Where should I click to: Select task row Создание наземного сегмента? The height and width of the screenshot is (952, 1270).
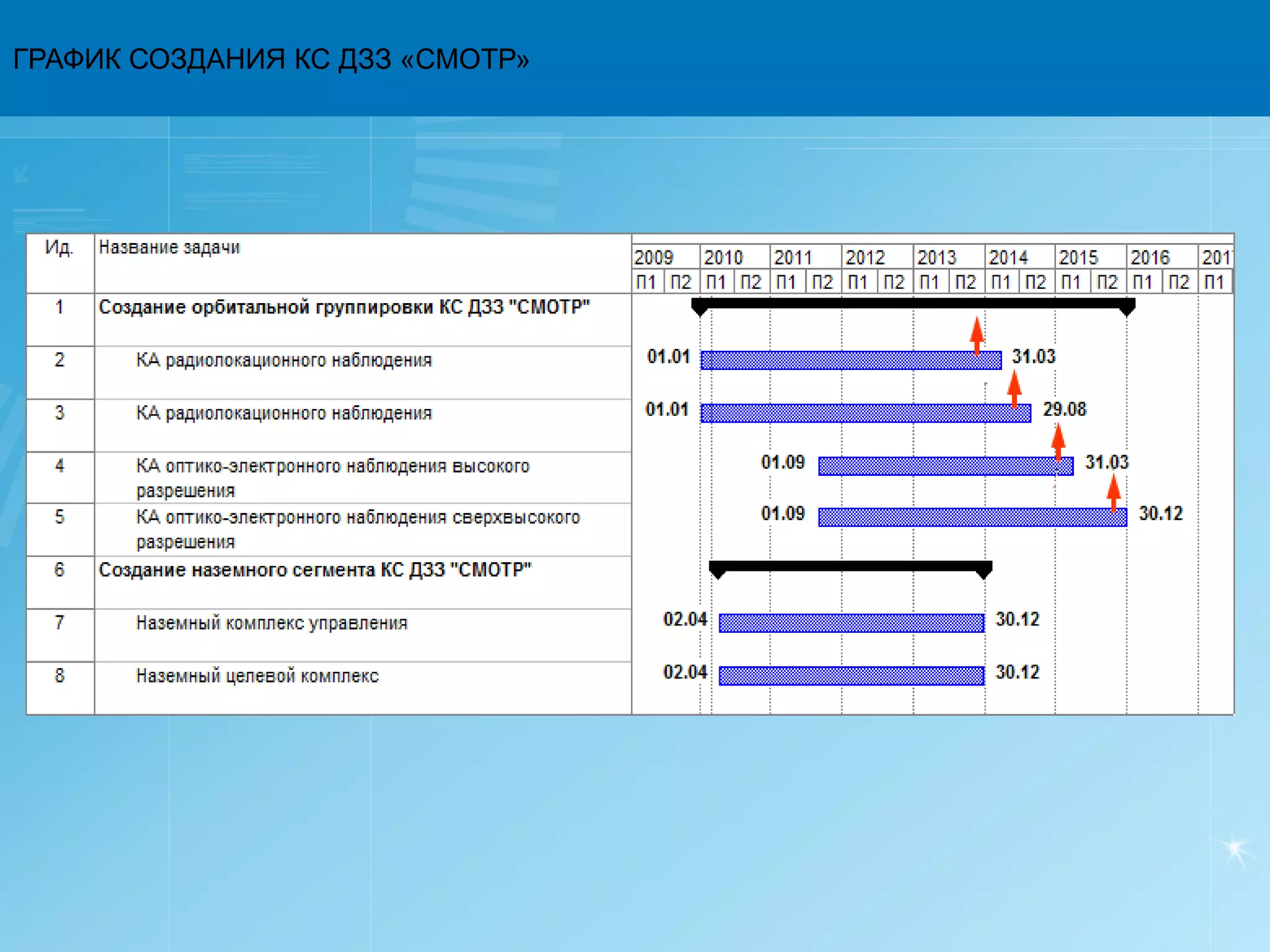tap(315, 570)
